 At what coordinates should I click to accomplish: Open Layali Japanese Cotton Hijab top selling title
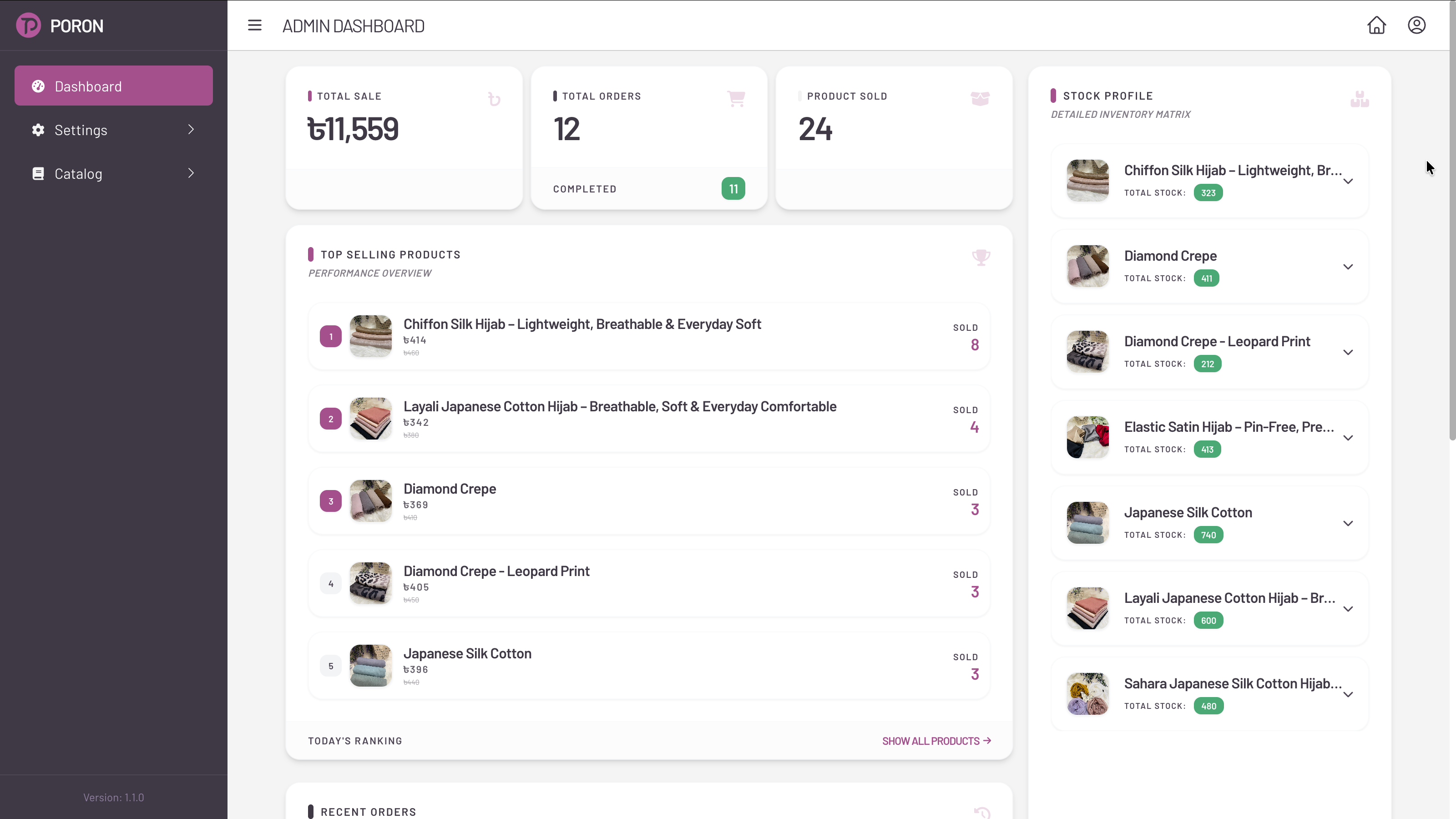(x=619, y=406)
